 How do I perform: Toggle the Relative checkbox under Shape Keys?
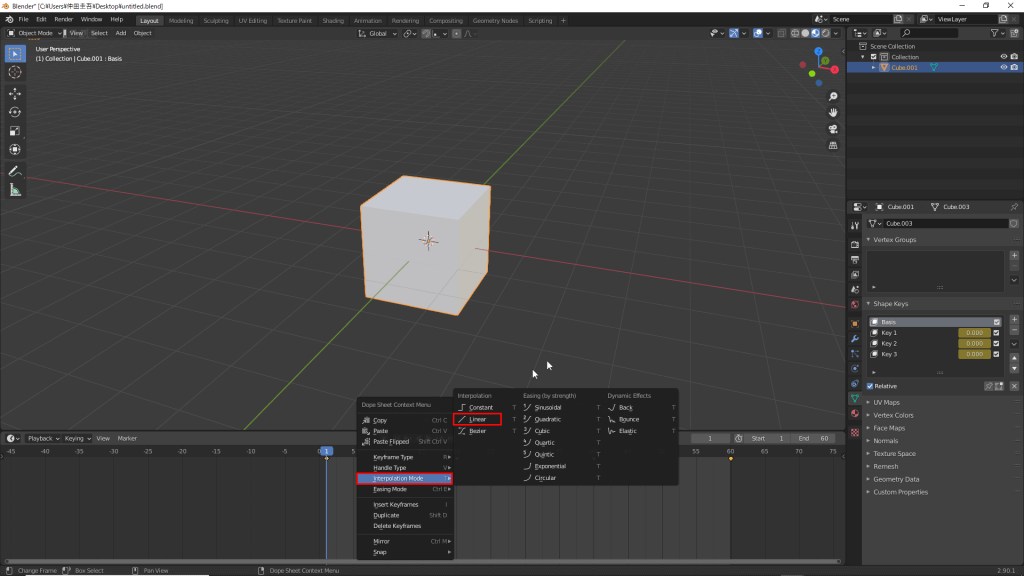(870, 386)
